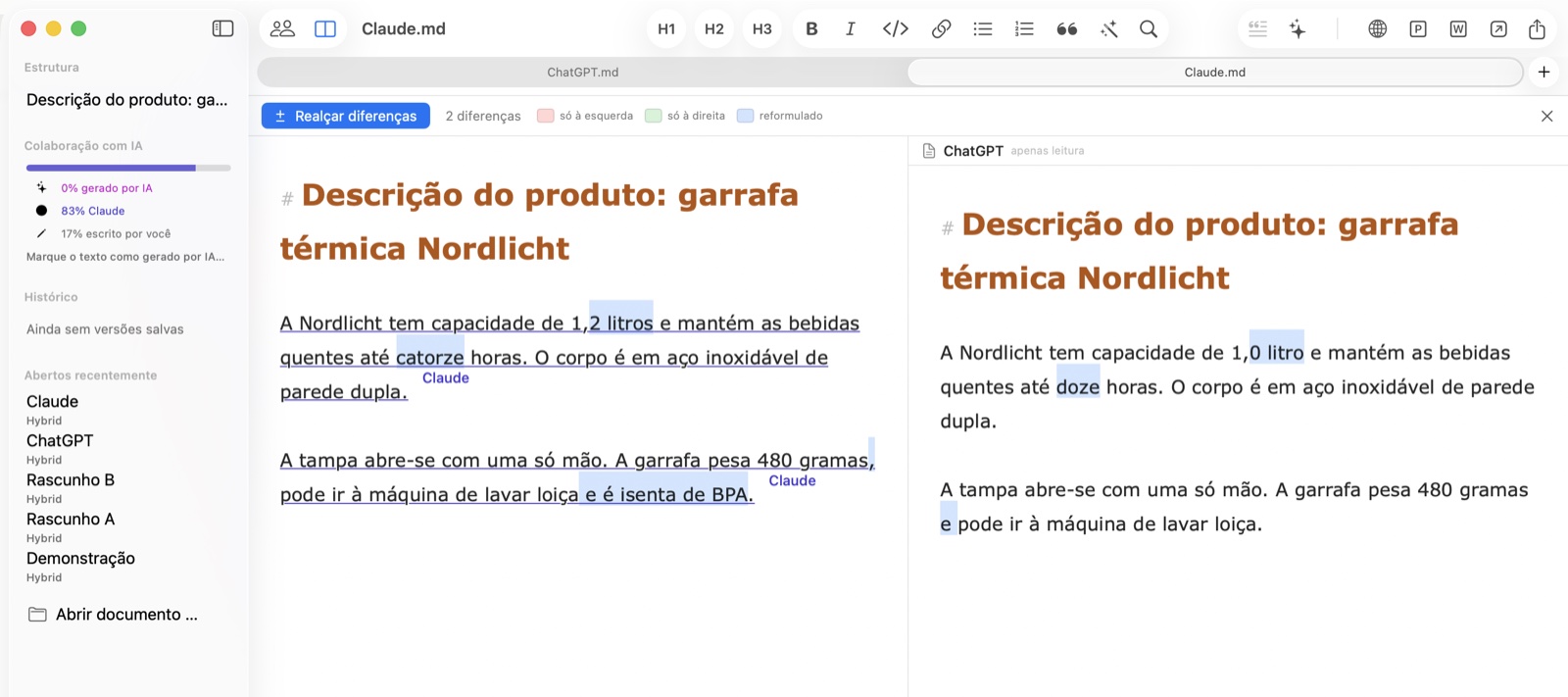Export document as PDF (P icon)

1418,28
